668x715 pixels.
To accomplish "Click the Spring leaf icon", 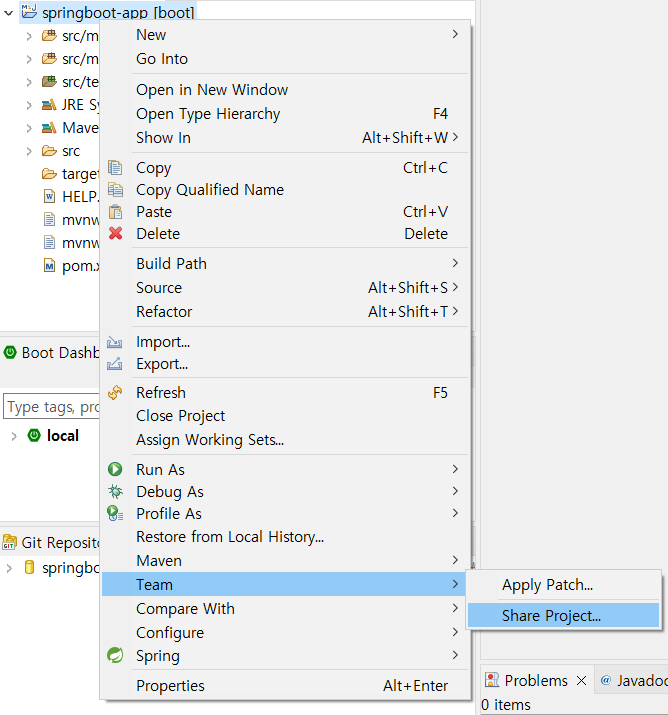I will [x=115, y=655].
